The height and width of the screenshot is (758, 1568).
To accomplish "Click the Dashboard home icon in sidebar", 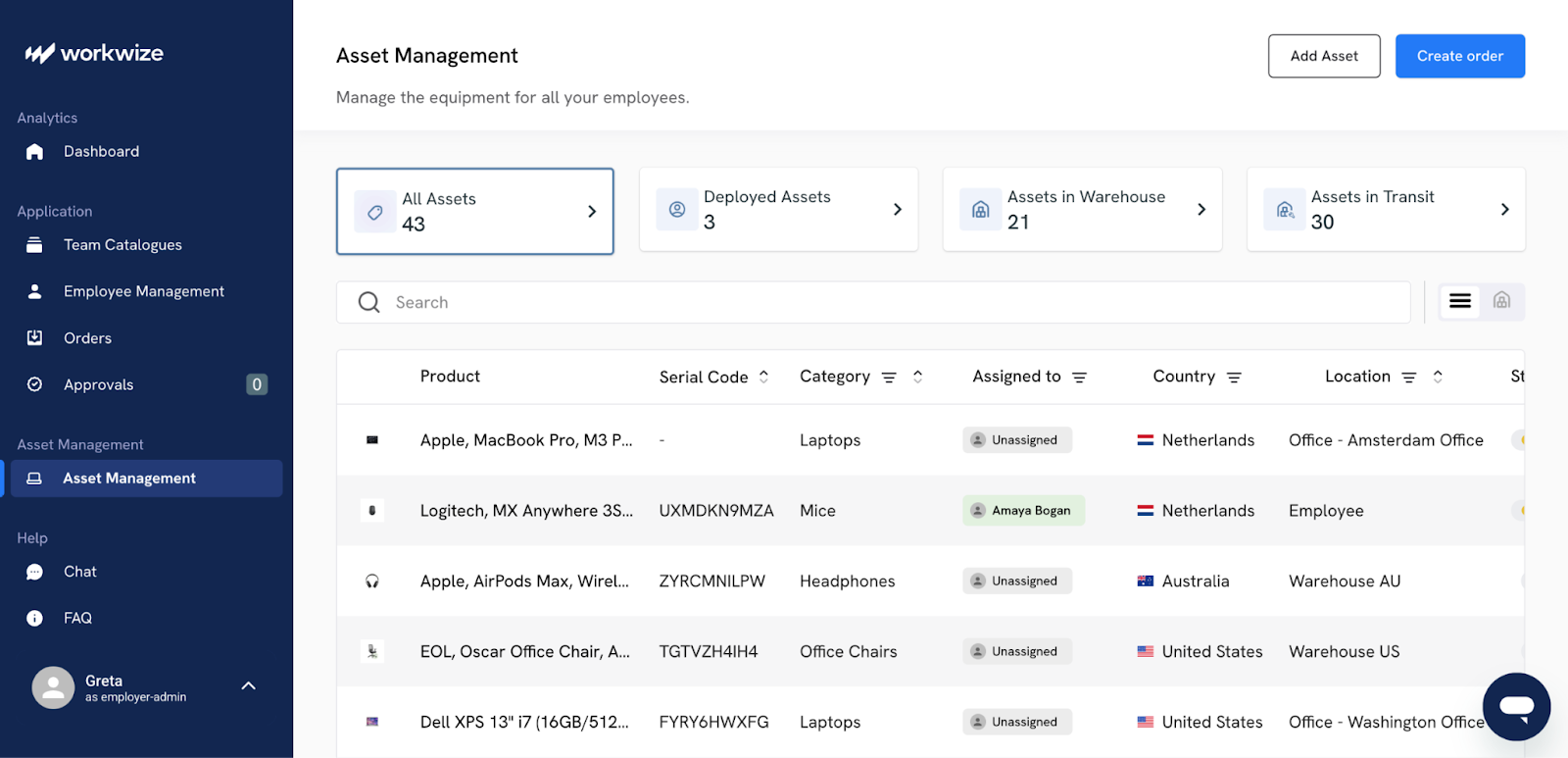I will coord(34,151).
